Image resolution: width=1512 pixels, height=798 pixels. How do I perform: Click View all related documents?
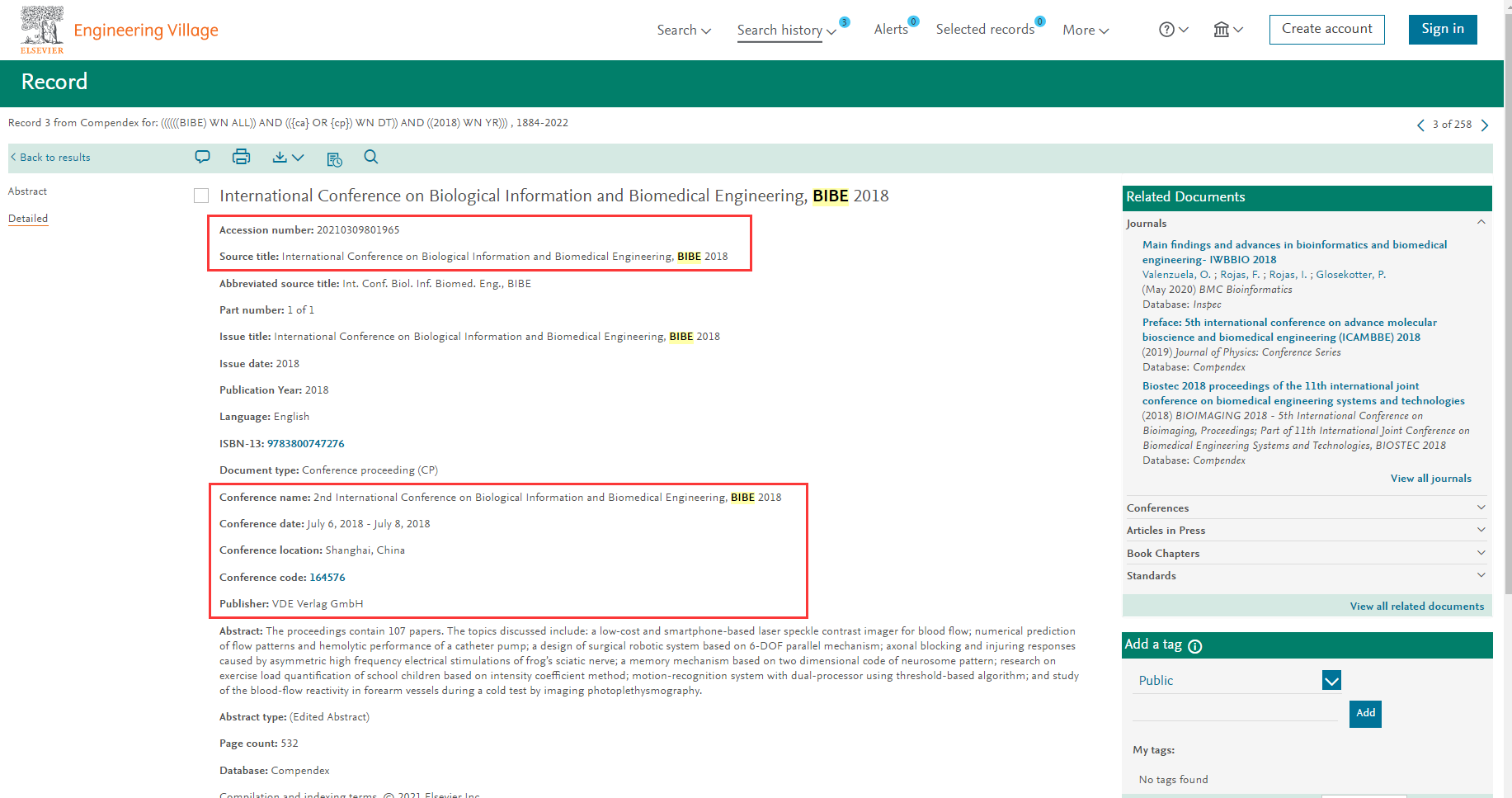tap(1416, 607)
